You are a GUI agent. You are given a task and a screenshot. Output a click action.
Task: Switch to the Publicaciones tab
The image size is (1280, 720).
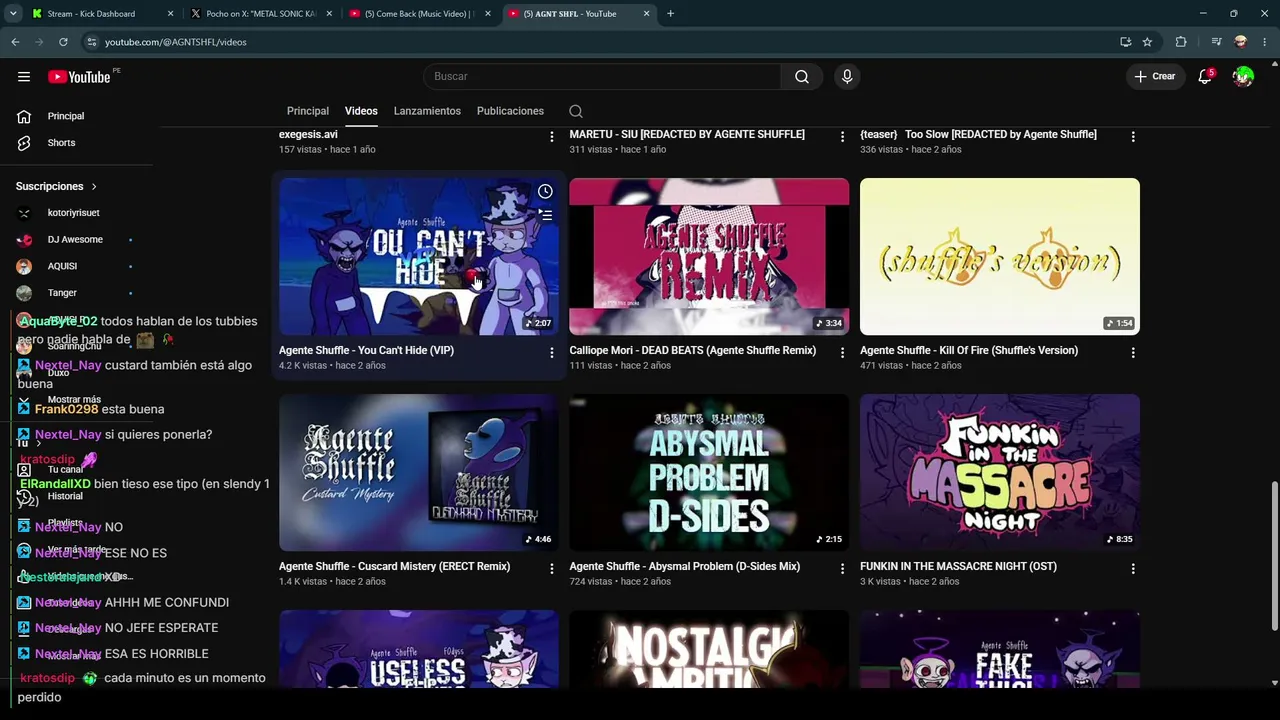point(510,111)
